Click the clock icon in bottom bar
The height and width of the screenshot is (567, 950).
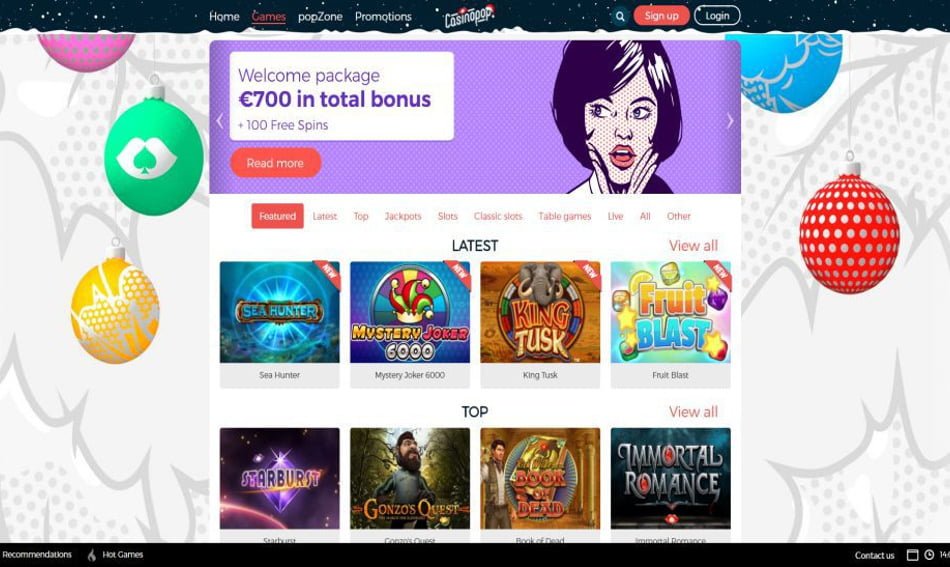click(x=929, y=555)
